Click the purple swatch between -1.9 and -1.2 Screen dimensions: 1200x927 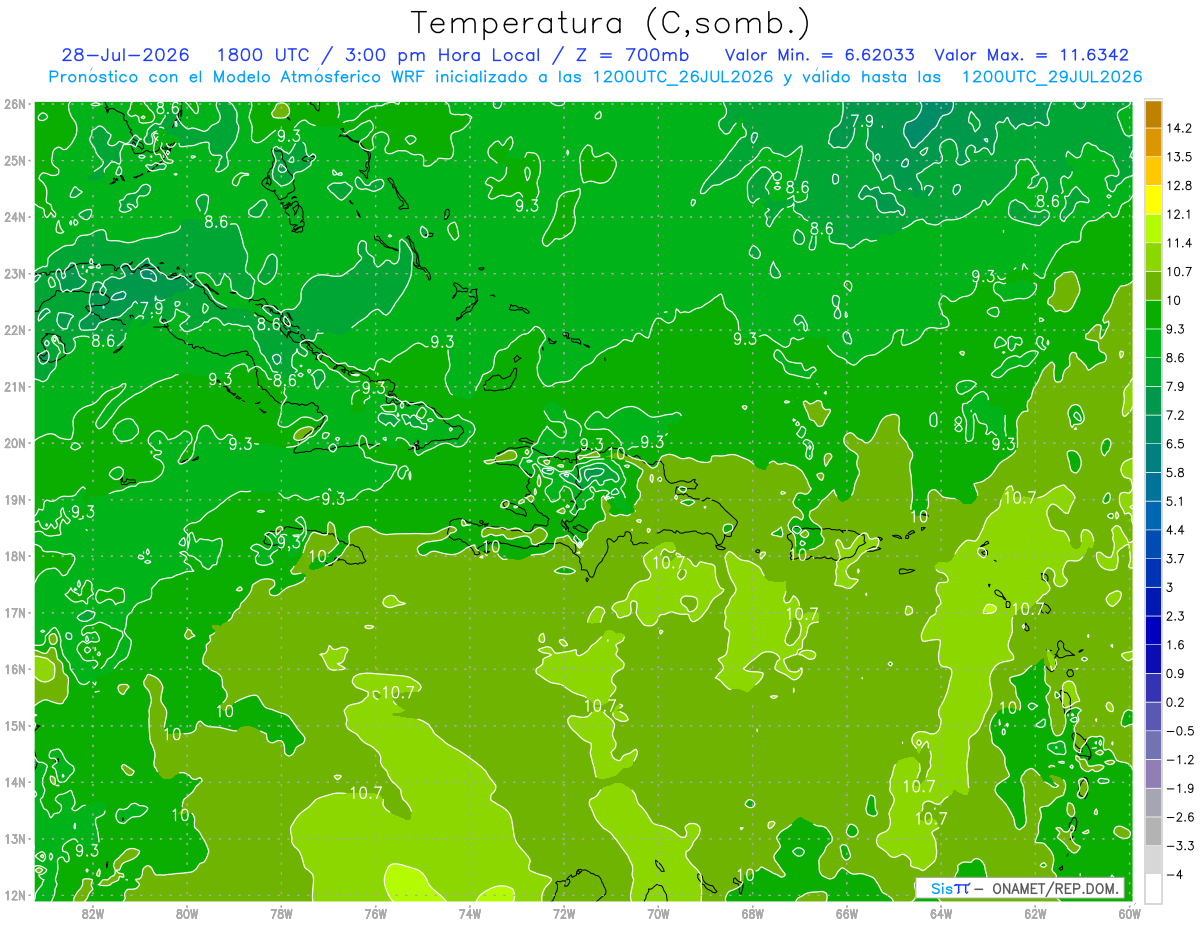(x=1153, y=774)
